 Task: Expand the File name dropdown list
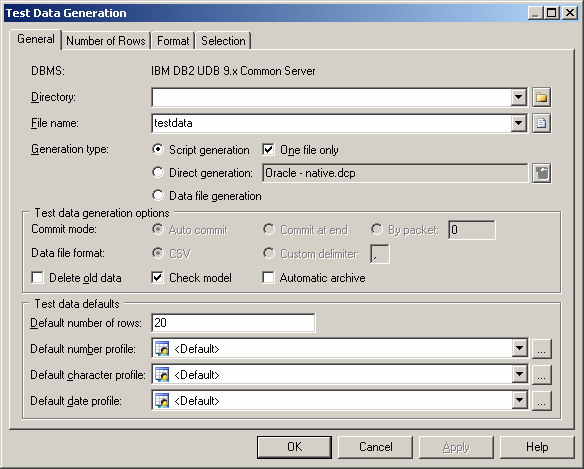tap(518, 123)
